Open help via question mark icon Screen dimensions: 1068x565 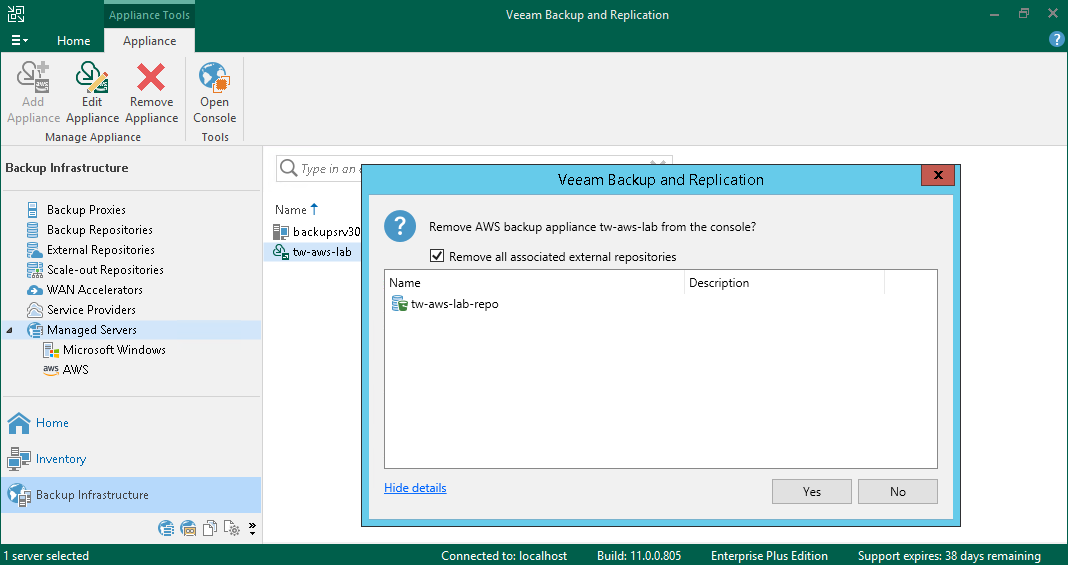(1056, 39)
